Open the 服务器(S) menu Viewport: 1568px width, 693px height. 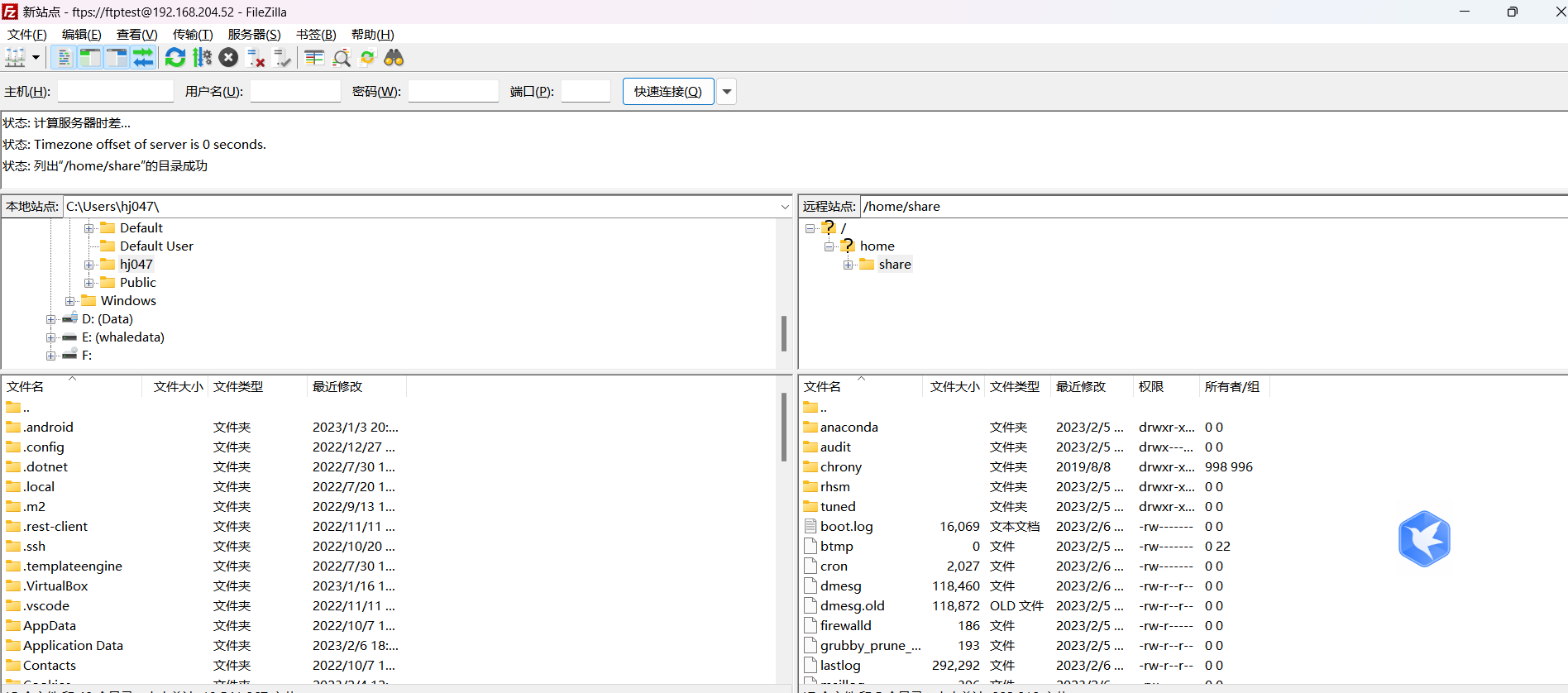click(255, 35)
